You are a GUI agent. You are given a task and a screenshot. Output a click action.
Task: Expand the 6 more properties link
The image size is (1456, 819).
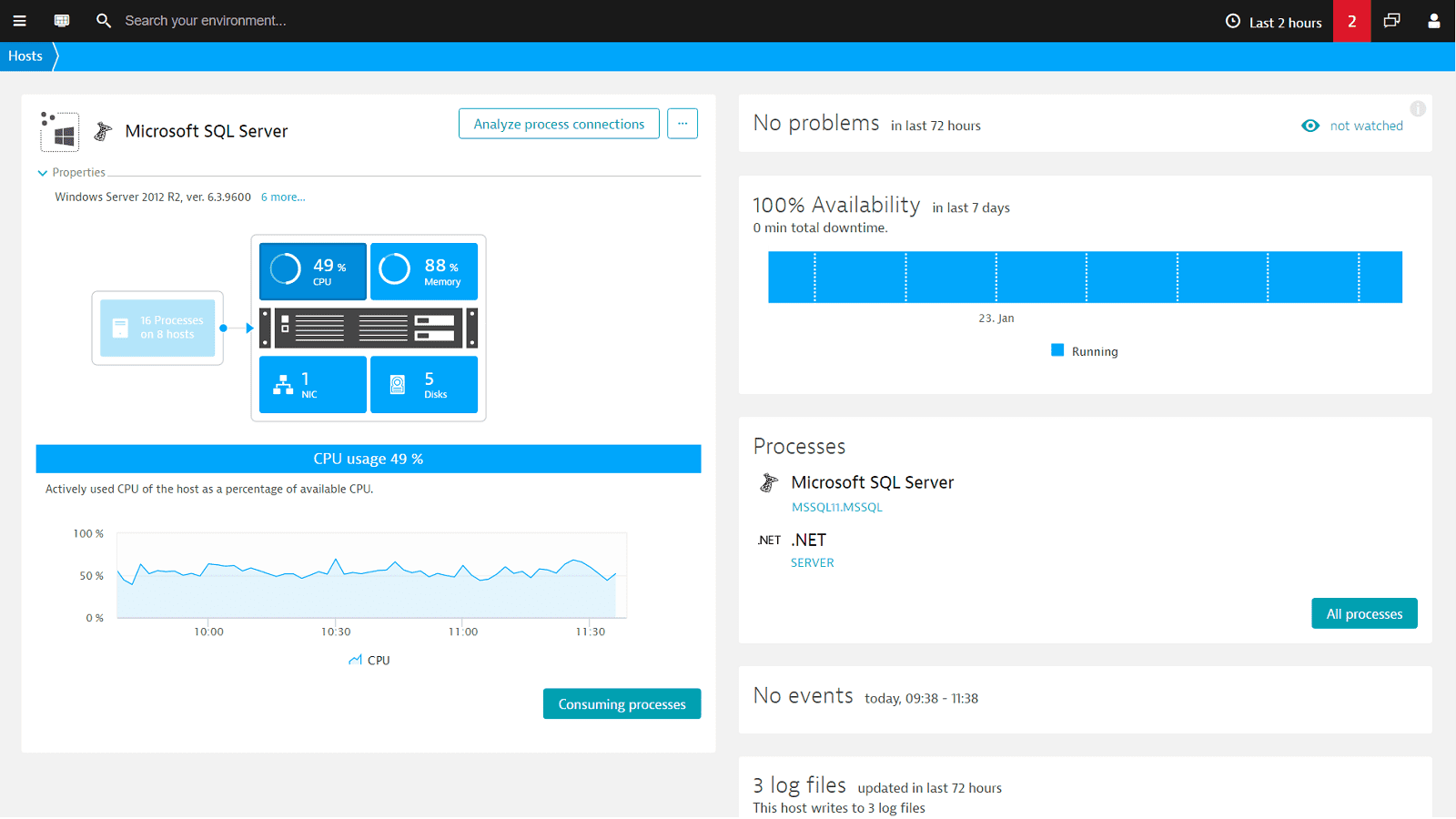tap(283, 197)
